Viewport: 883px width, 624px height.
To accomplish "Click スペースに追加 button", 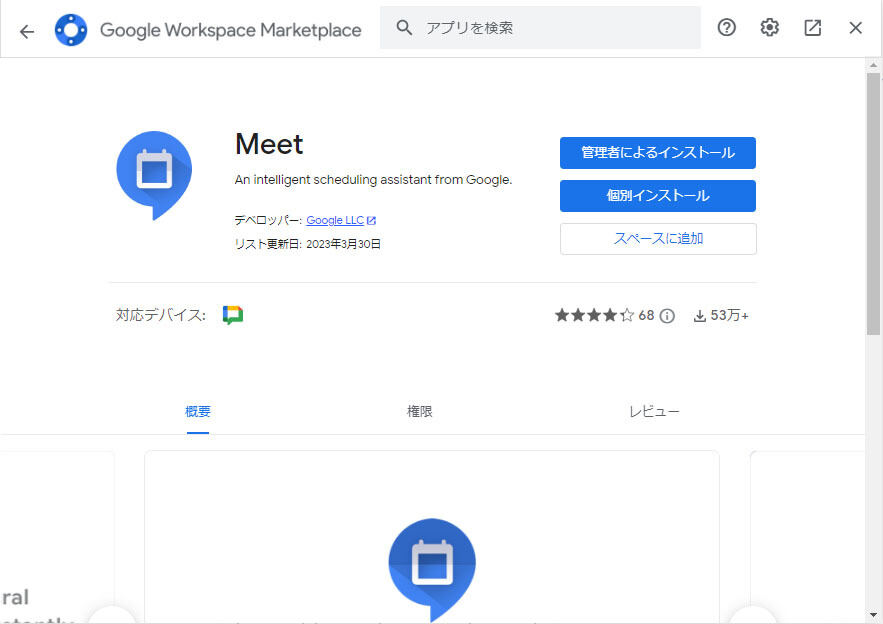I will [658, 239].
